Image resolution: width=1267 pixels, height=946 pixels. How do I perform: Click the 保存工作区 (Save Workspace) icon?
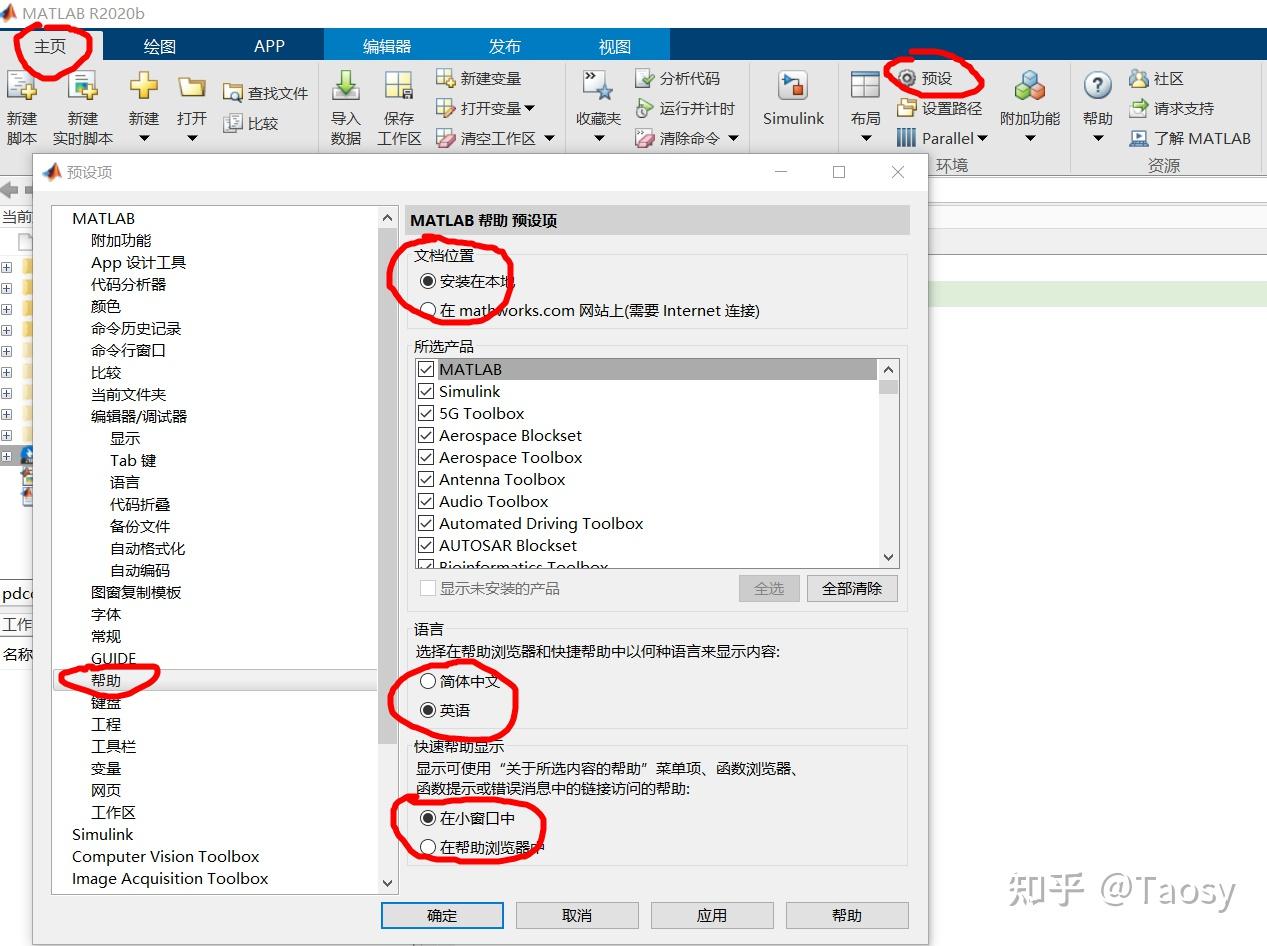(x=399, y=86)
